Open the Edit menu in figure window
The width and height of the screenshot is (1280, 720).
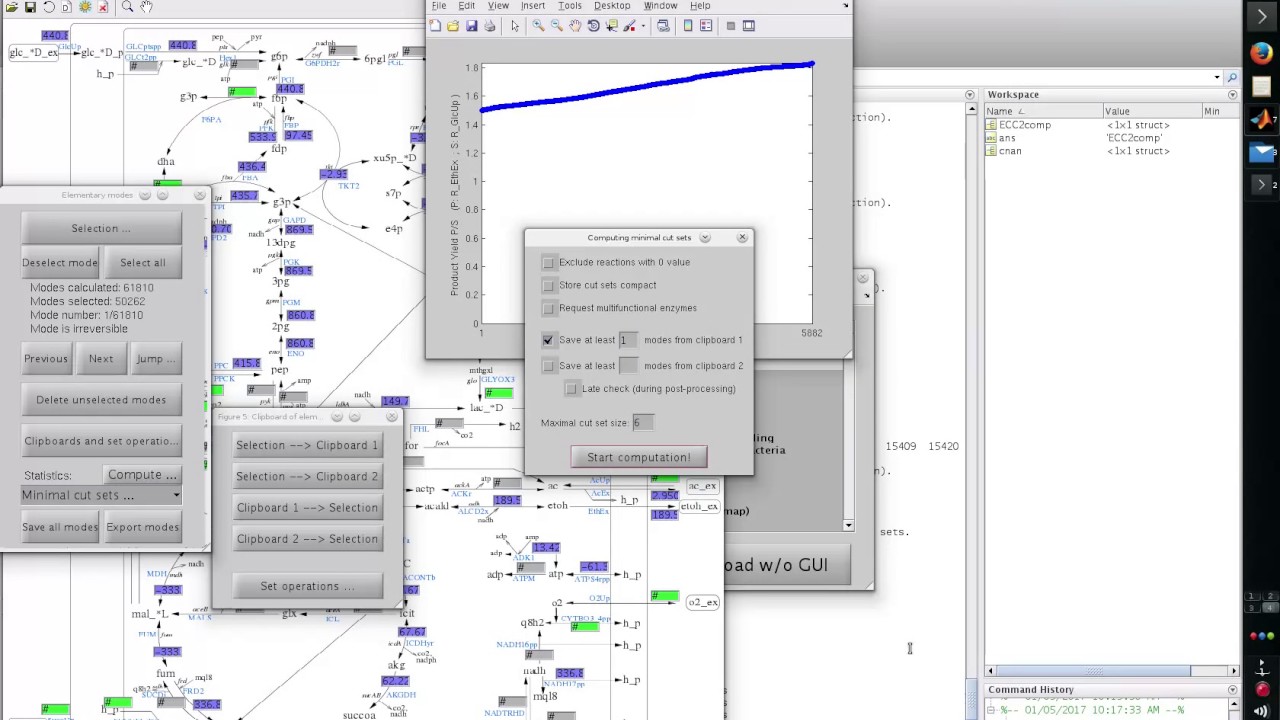(467, 6)
